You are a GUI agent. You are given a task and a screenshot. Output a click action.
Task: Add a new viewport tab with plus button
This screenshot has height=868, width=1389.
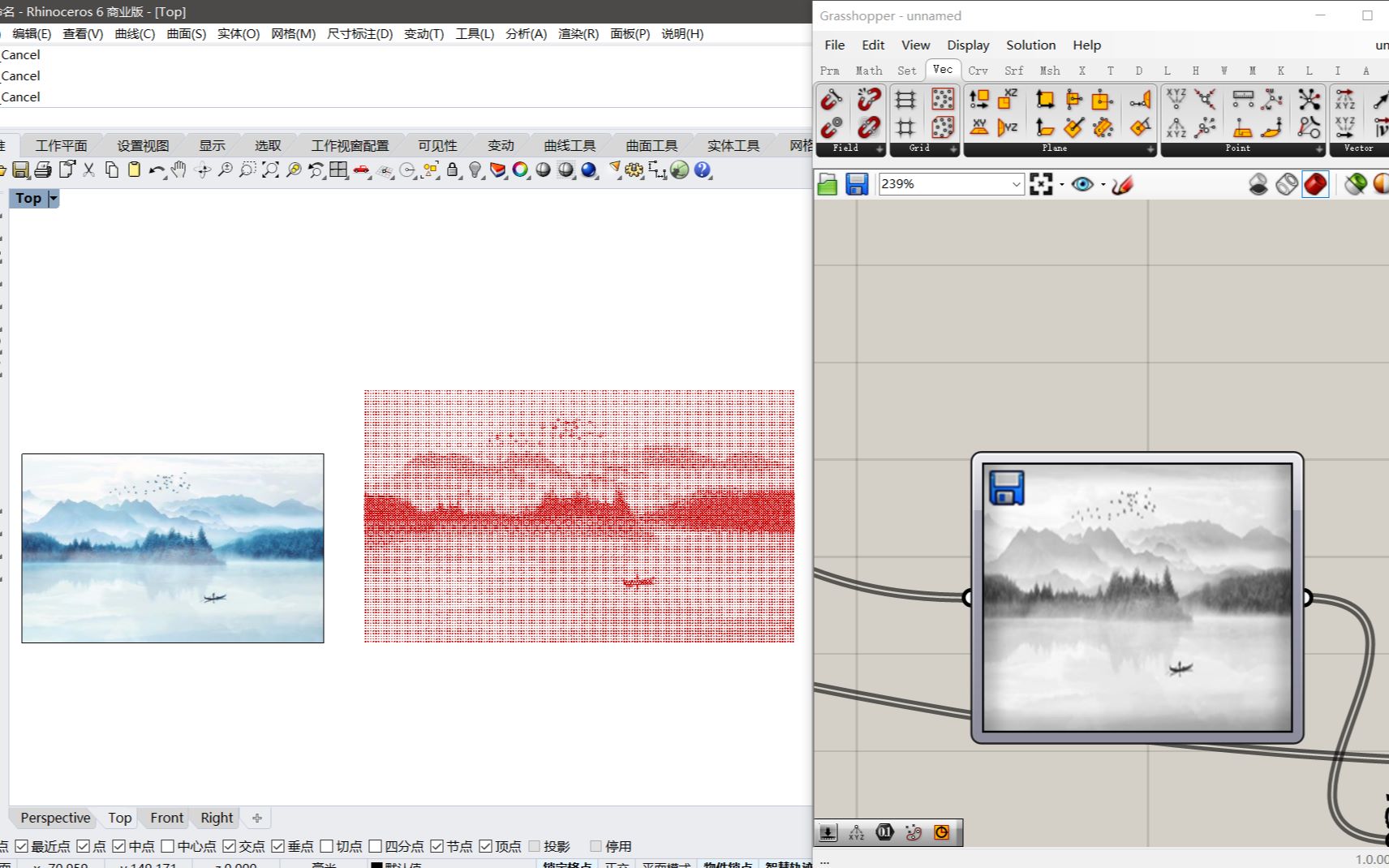pyautogui.click(x=257, y=818)
